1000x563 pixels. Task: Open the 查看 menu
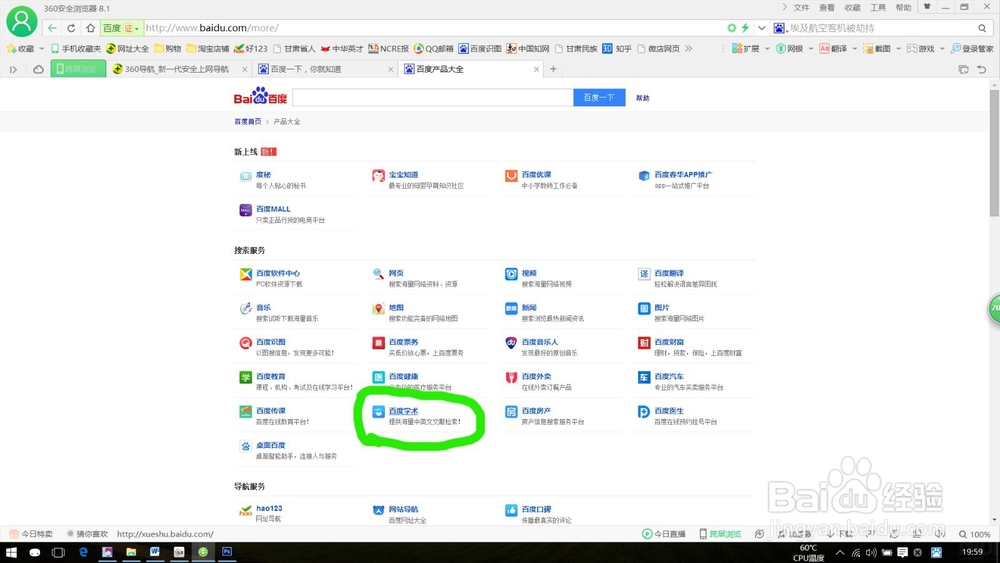pos(827,8)
